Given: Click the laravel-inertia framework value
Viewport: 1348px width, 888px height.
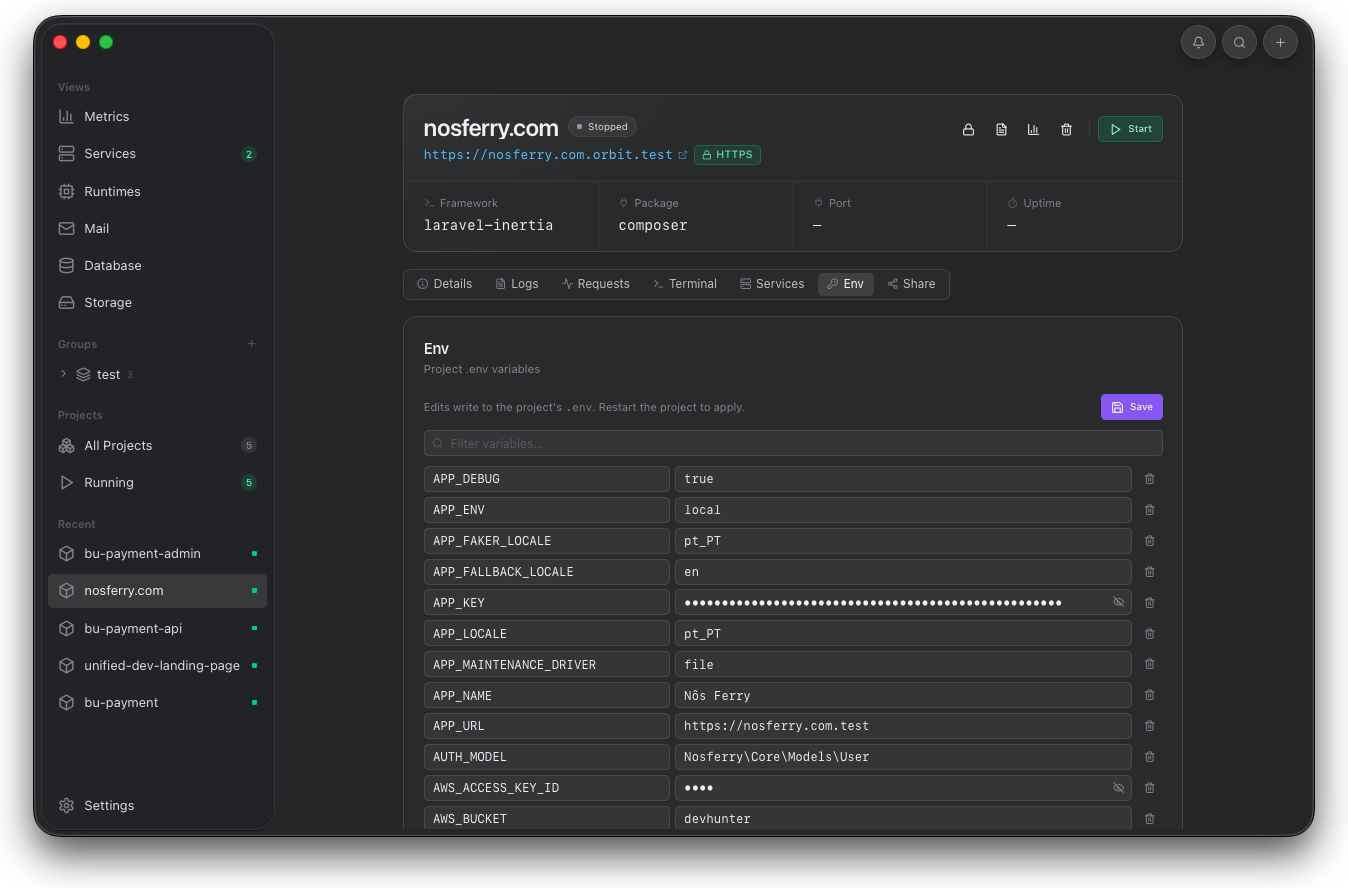Looking at the screenshot, I should click(x=488, y=225).
